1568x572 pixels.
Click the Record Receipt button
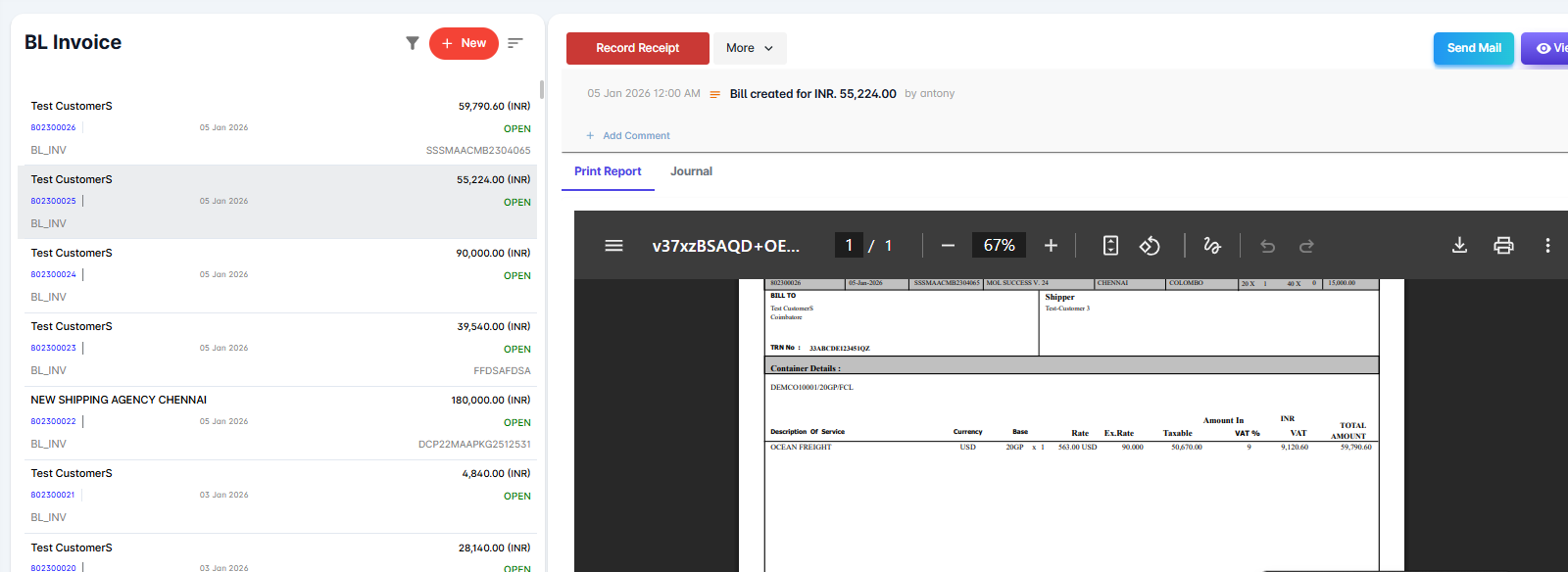point(637,48)
